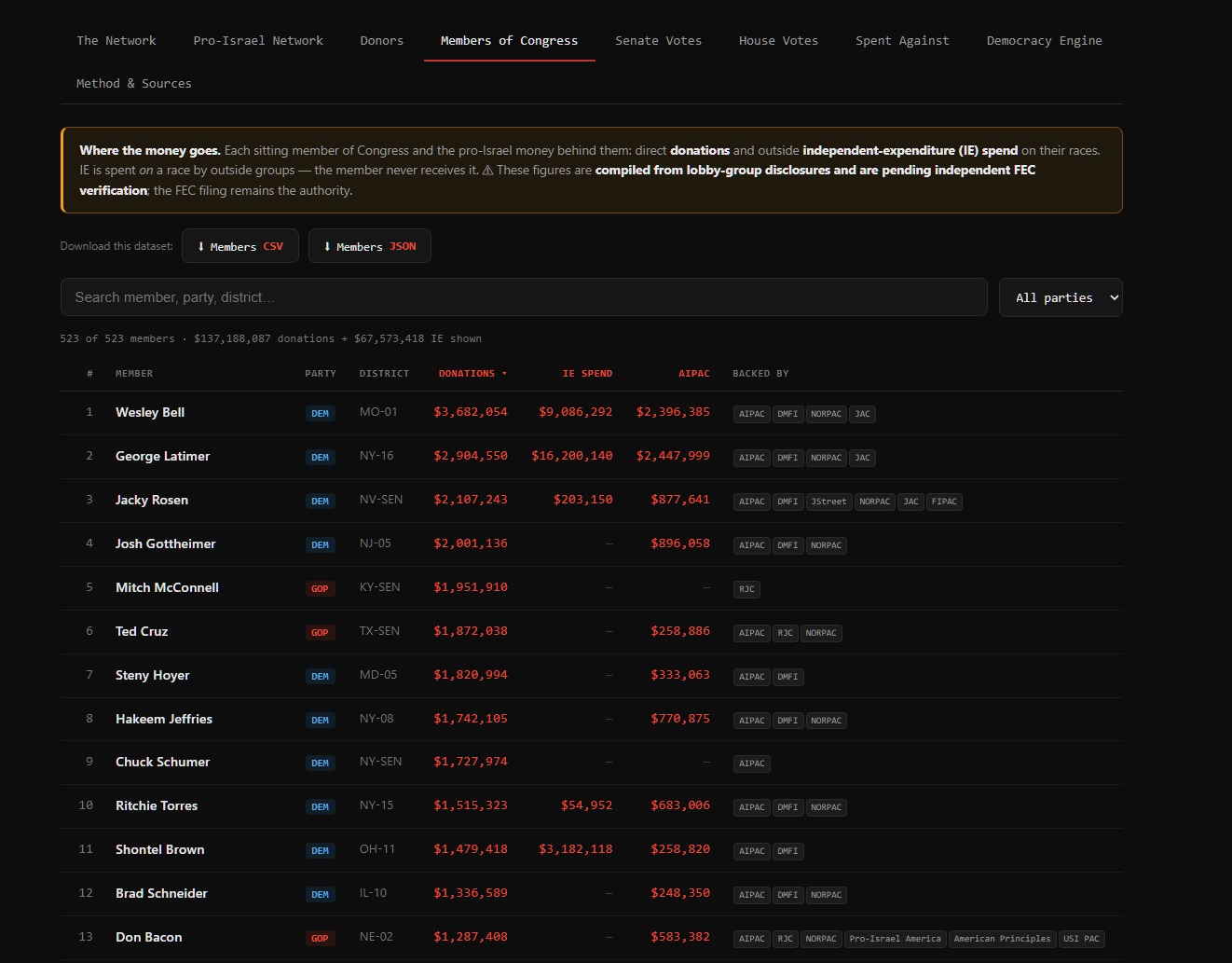Click the DMFI tag in Steny Hoyer's row

(x=787, y=677)
